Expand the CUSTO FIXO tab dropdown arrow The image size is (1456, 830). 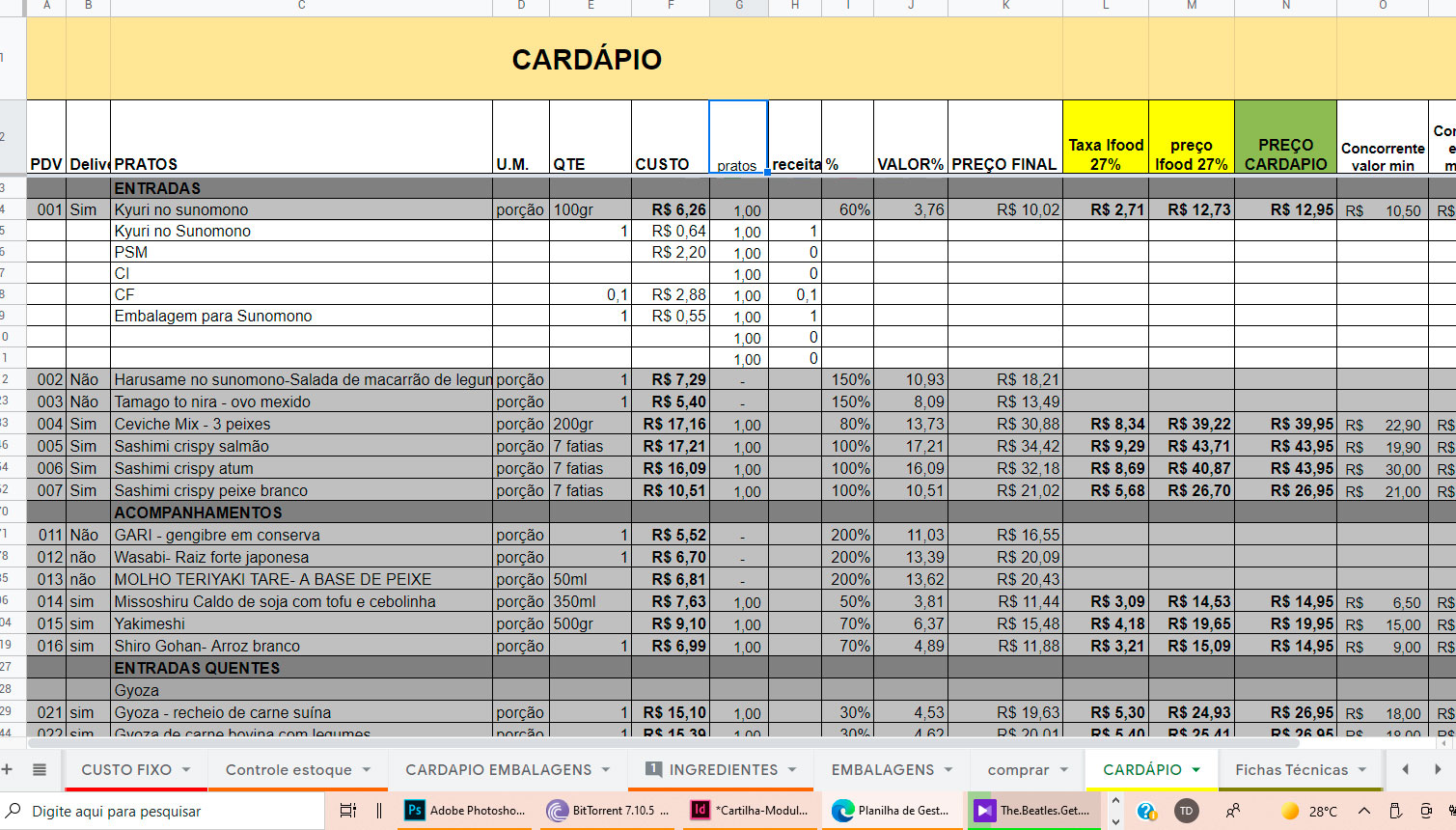click(x=186, y=769)
